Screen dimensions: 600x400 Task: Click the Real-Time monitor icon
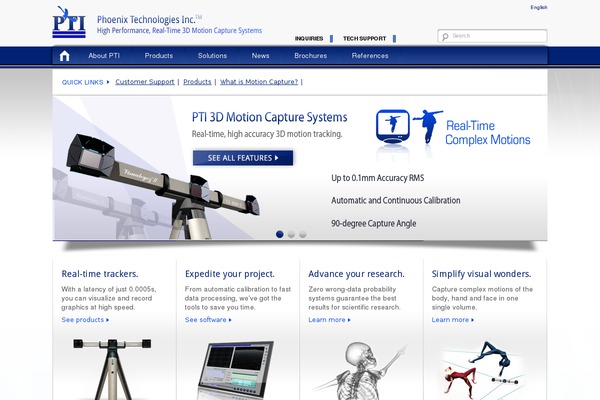pos(393,127)
